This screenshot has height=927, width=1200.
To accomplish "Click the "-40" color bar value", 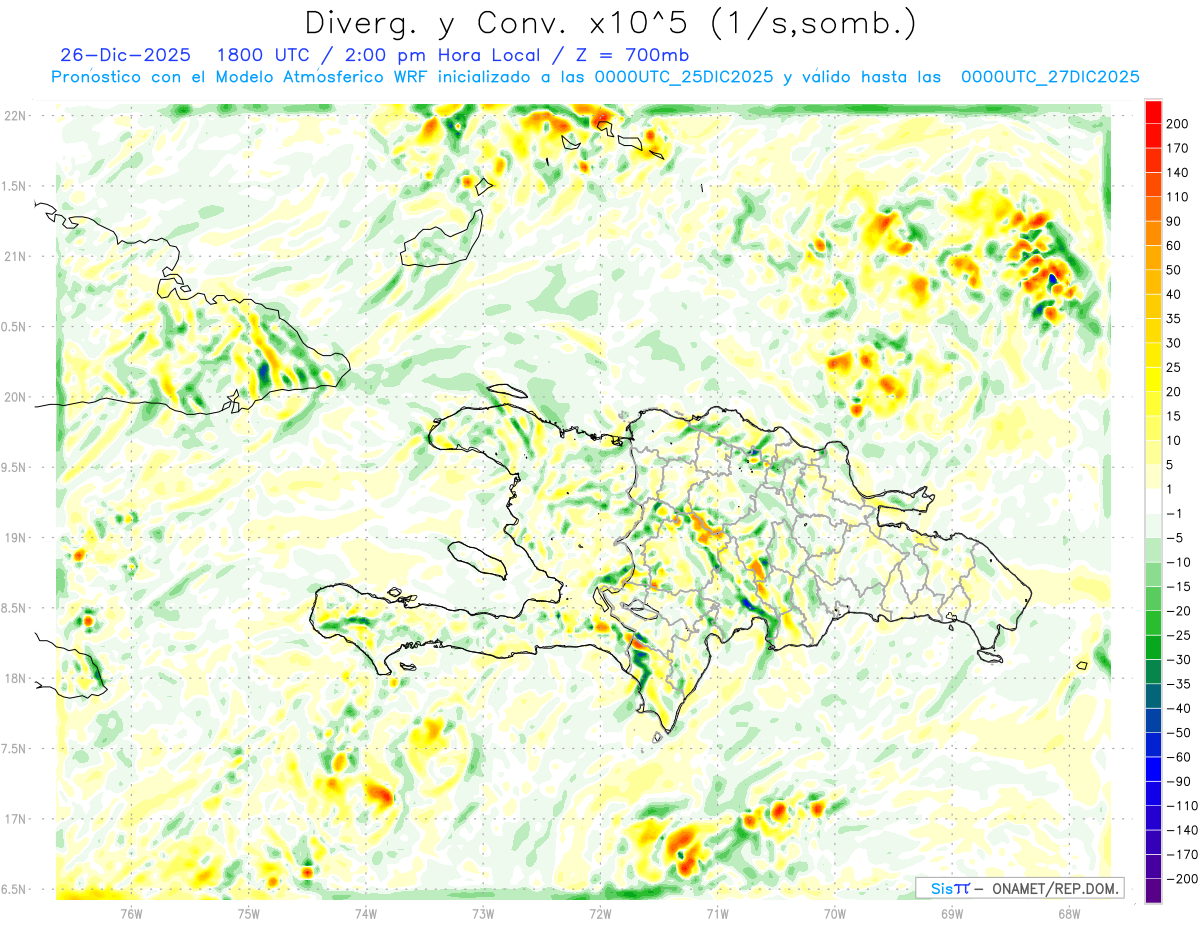I will [1179, 709].
